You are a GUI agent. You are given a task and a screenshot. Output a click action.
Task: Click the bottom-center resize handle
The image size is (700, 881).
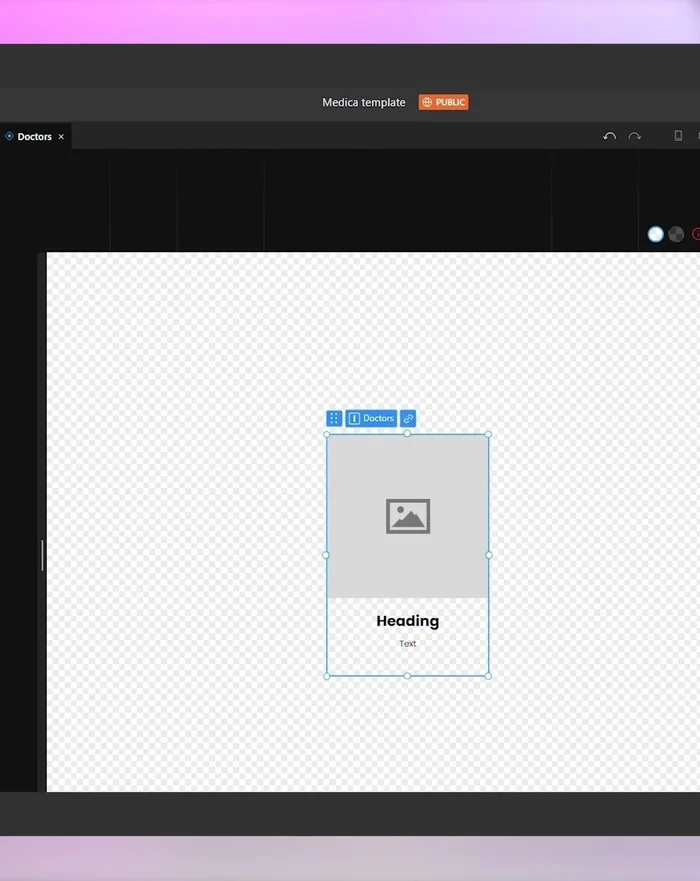407,676
